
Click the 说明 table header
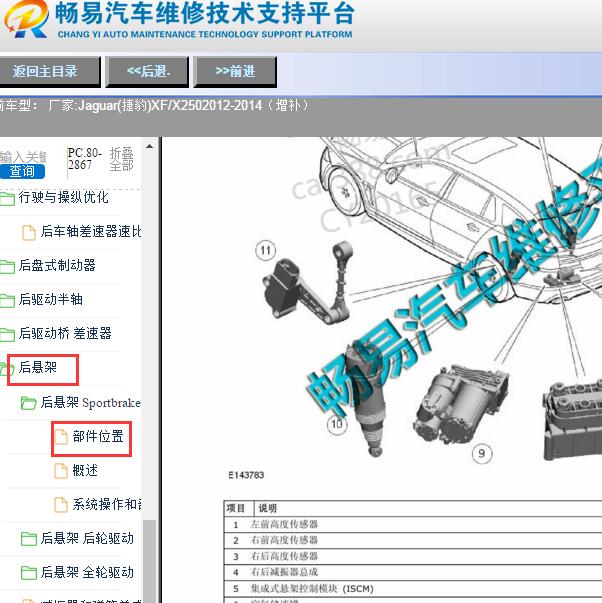[267, 508]
